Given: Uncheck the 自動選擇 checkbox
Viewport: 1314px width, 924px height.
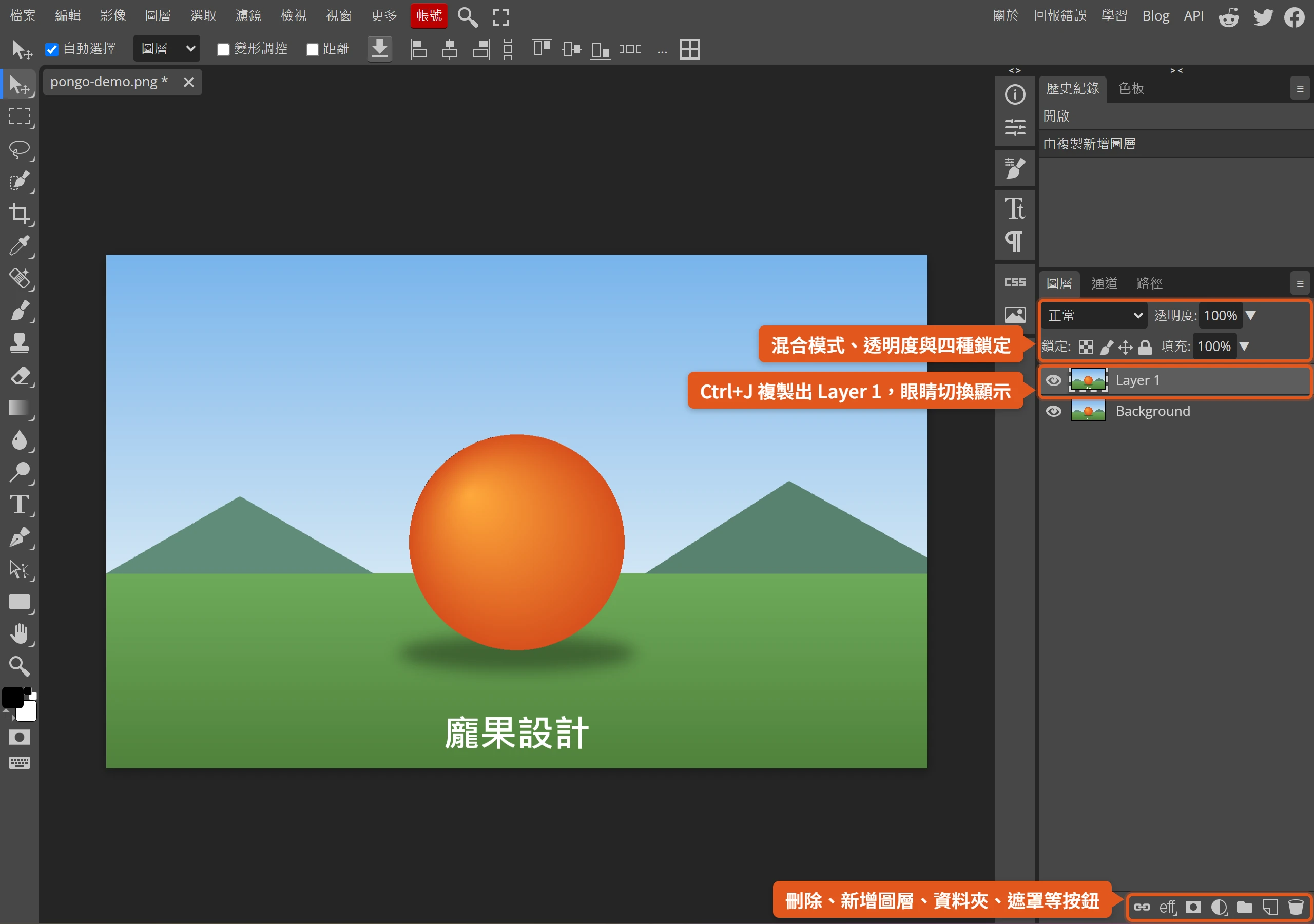Looking at the screenshot, I should (51, 49).
